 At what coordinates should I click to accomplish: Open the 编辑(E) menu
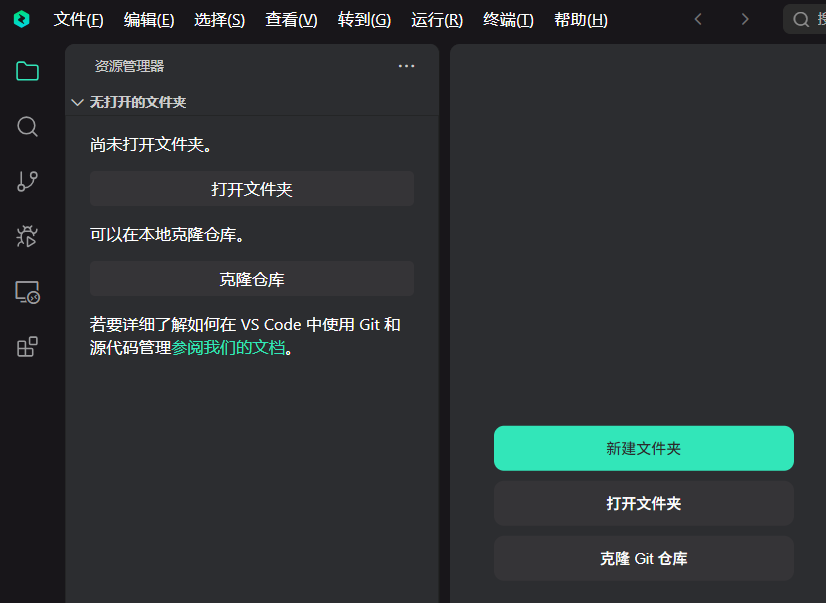[149, 20]
